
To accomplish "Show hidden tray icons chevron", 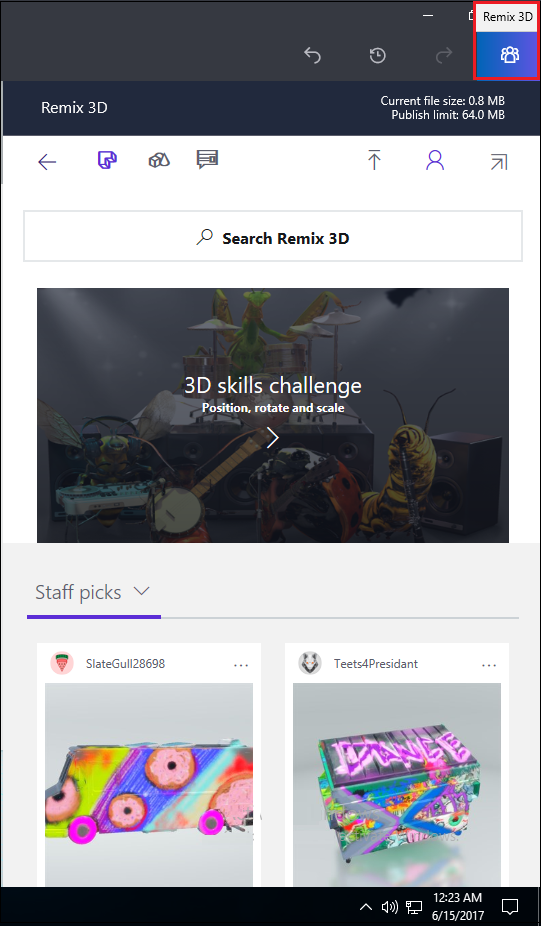I will pyautogui.click(x=366, y=907).
